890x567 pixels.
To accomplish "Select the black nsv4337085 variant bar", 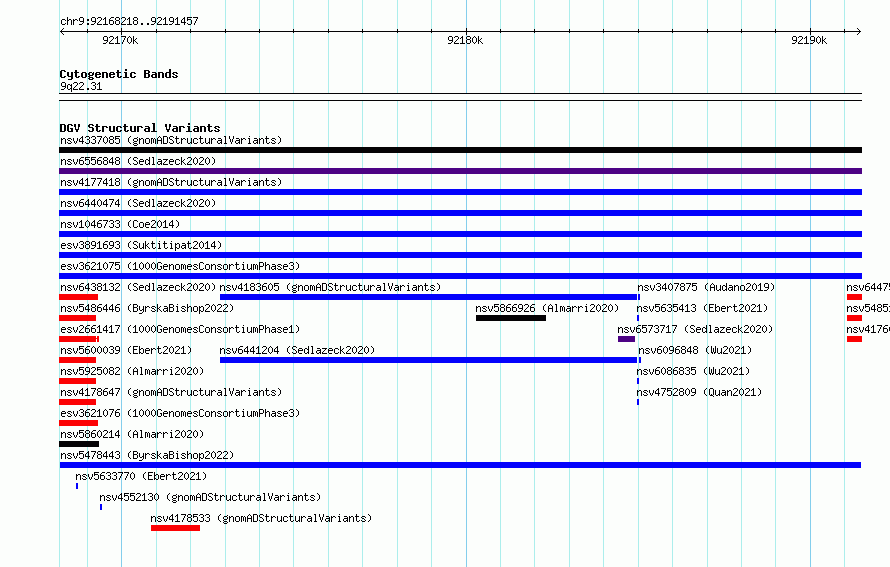I will pos(460,150).
